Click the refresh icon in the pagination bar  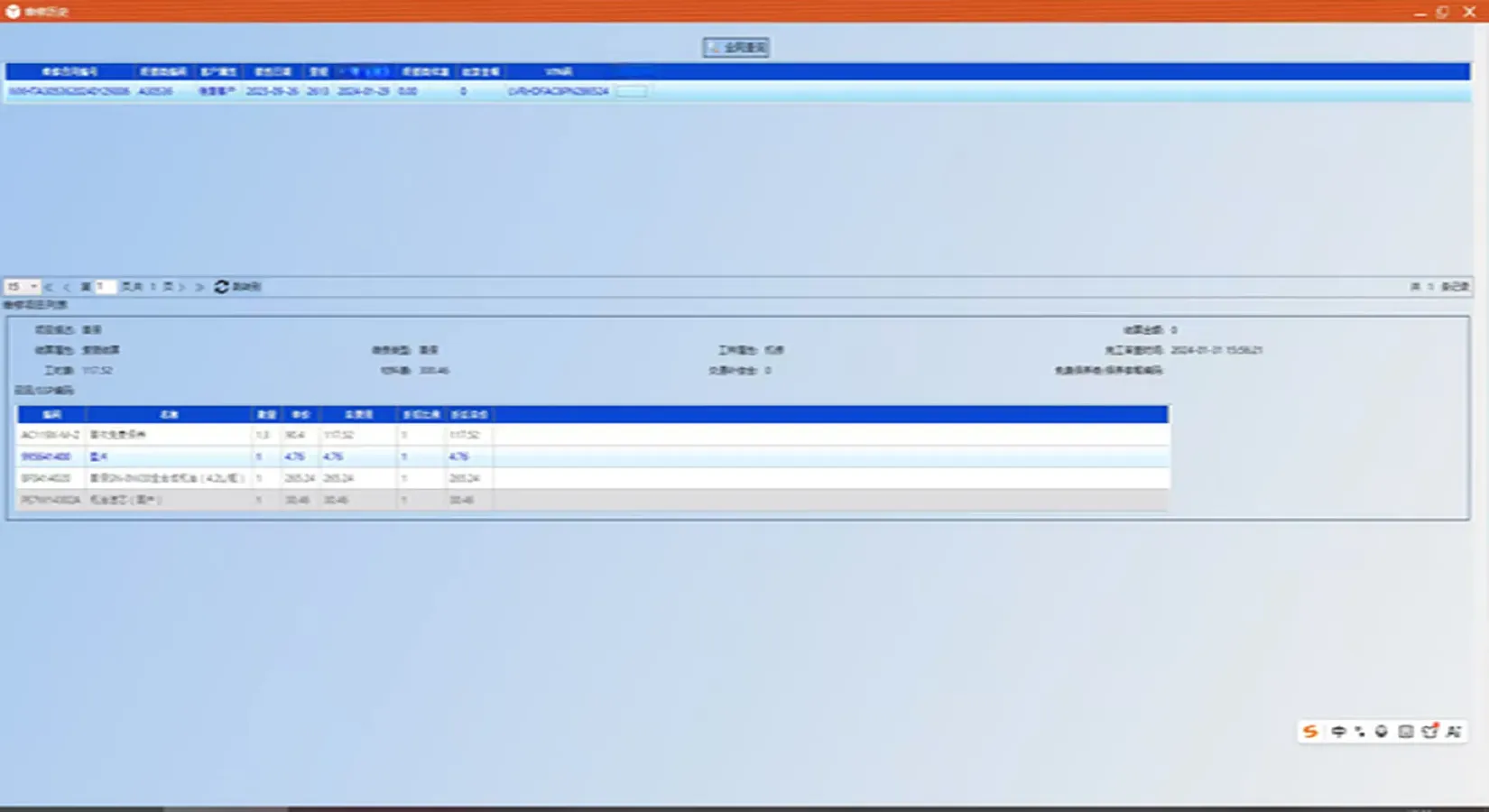[x=222, y=287]
